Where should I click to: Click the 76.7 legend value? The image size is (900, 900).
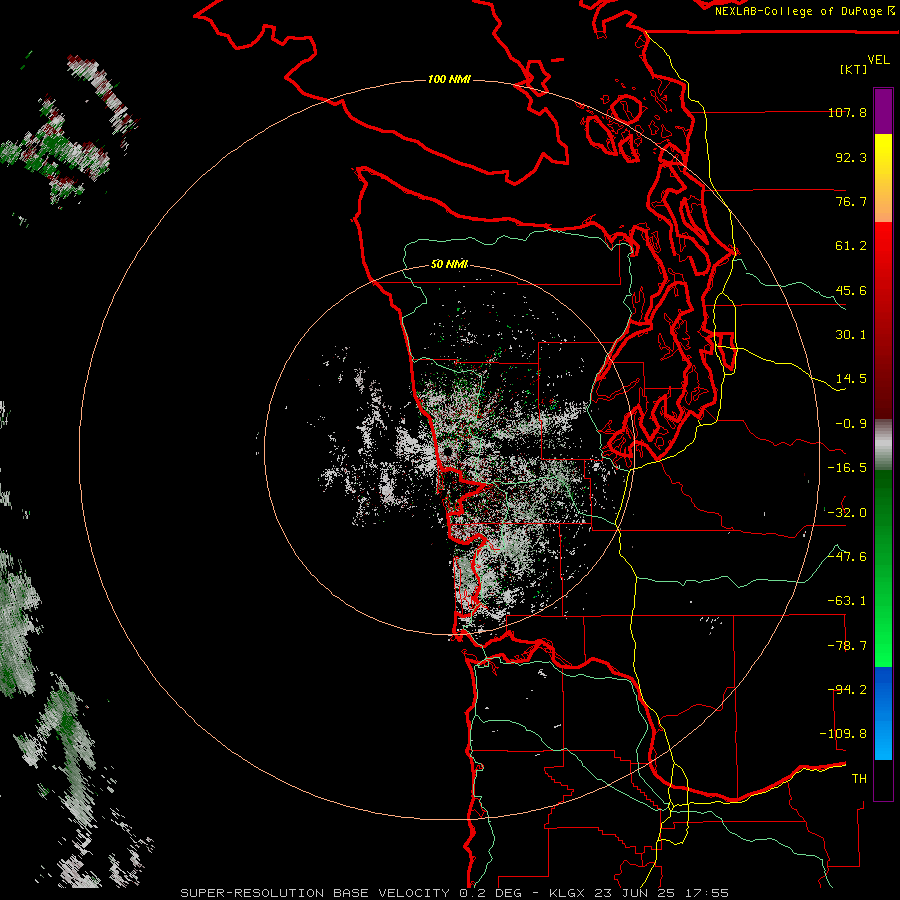[x=851, y=201]
